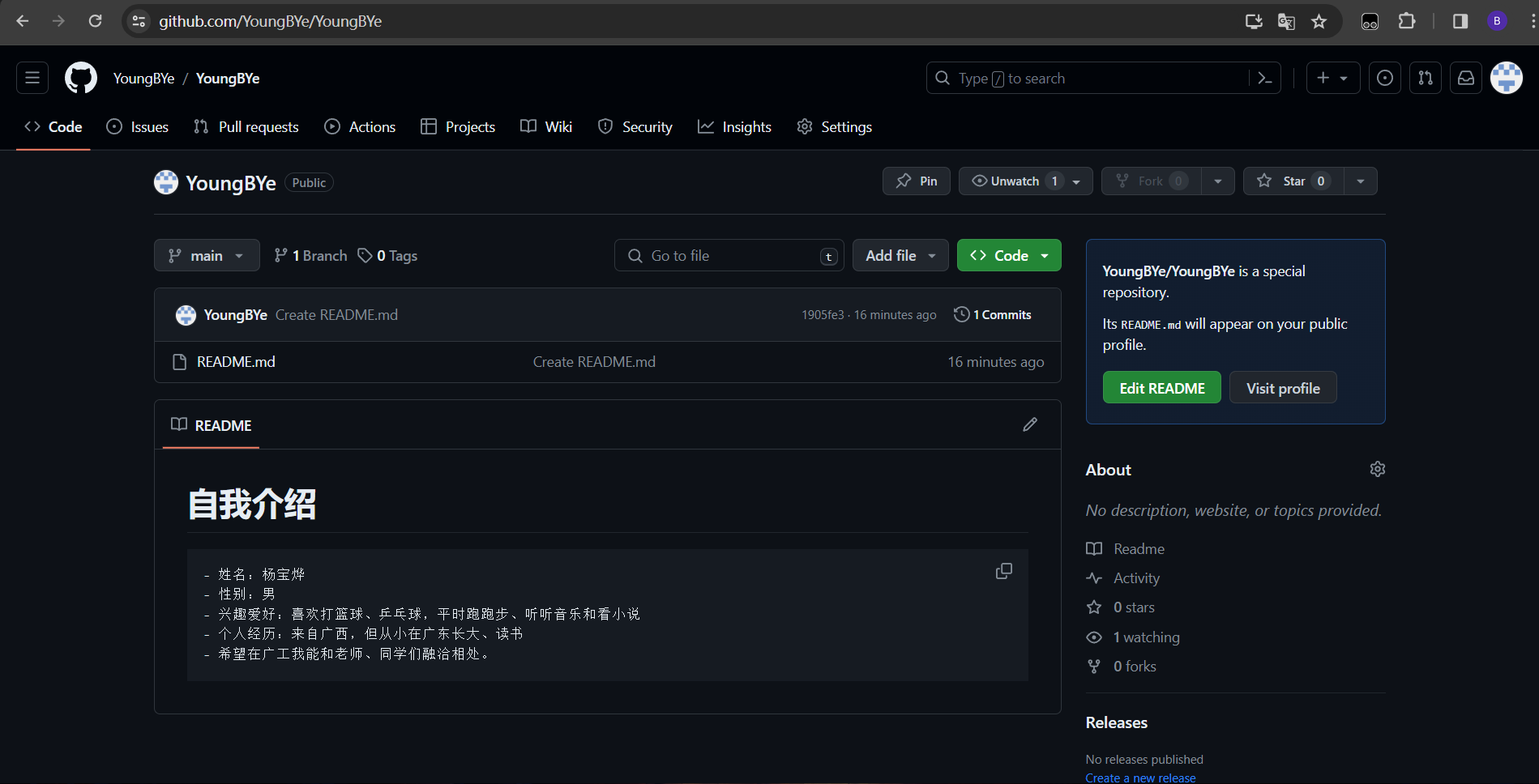Click the Chrome reload page button
This screenshot has height=784, width=1539.
[95, 21]
